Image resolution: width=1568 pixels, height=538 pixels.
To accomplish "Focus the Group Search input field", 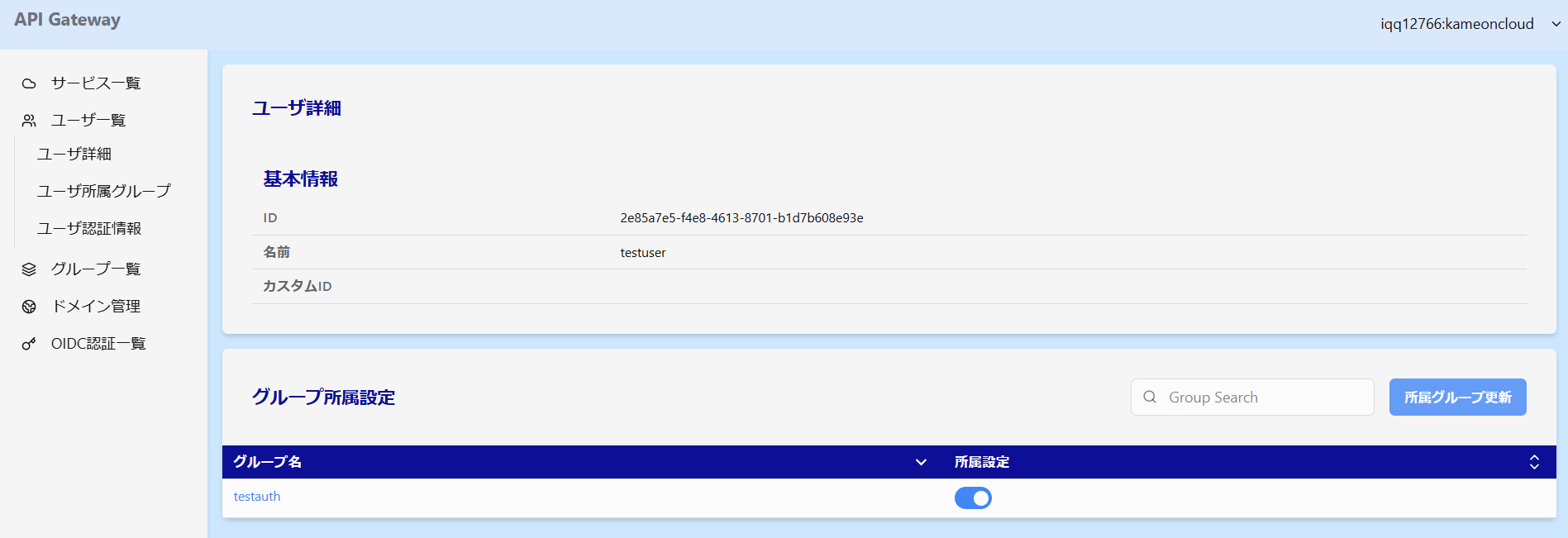I will click(1265, 398).
